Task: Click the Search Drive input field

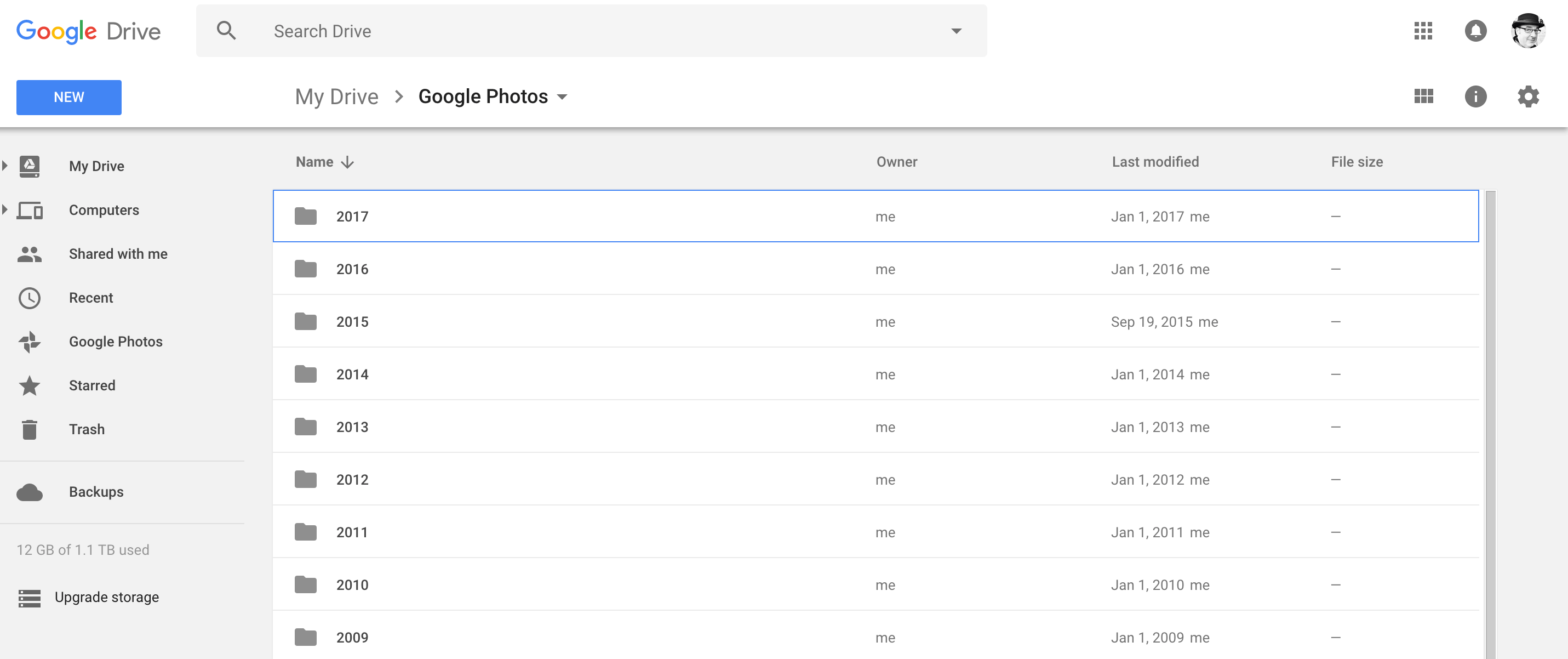Action: [592, 31]
